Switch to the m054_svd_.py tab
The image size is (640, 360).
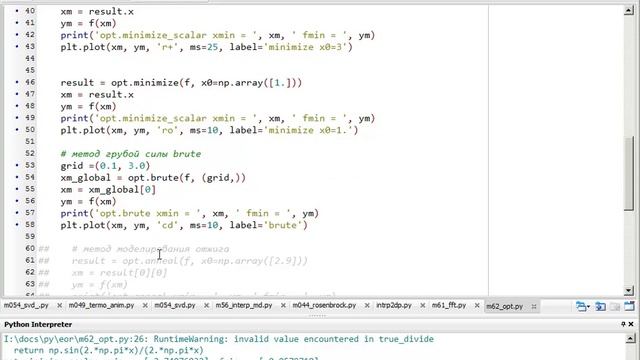click(x=26, y=305)
